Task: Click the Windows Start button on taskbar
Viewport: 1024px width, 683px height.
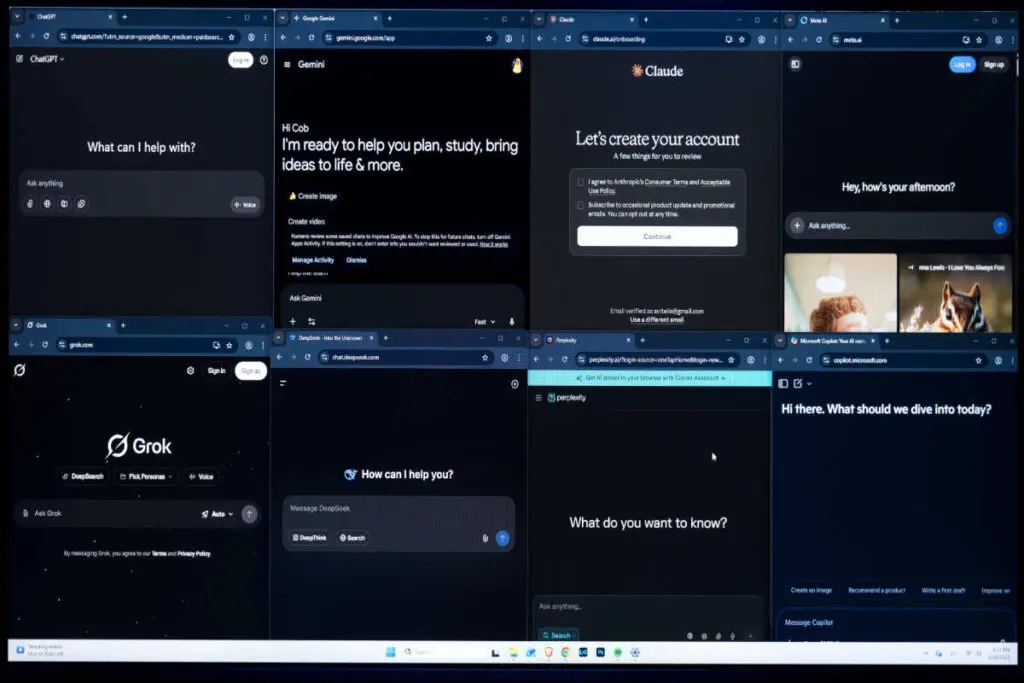Action: [x=391, y=652]
